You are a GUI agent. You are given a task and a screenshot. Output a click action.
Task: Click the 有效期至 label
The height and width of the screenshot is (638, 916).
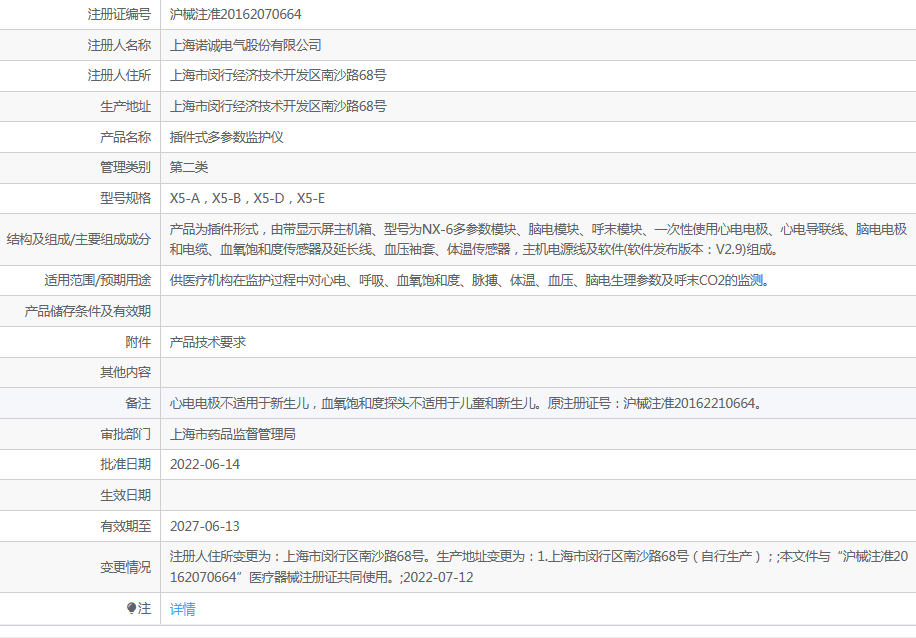pyautogui.click(x=126, y=526)
